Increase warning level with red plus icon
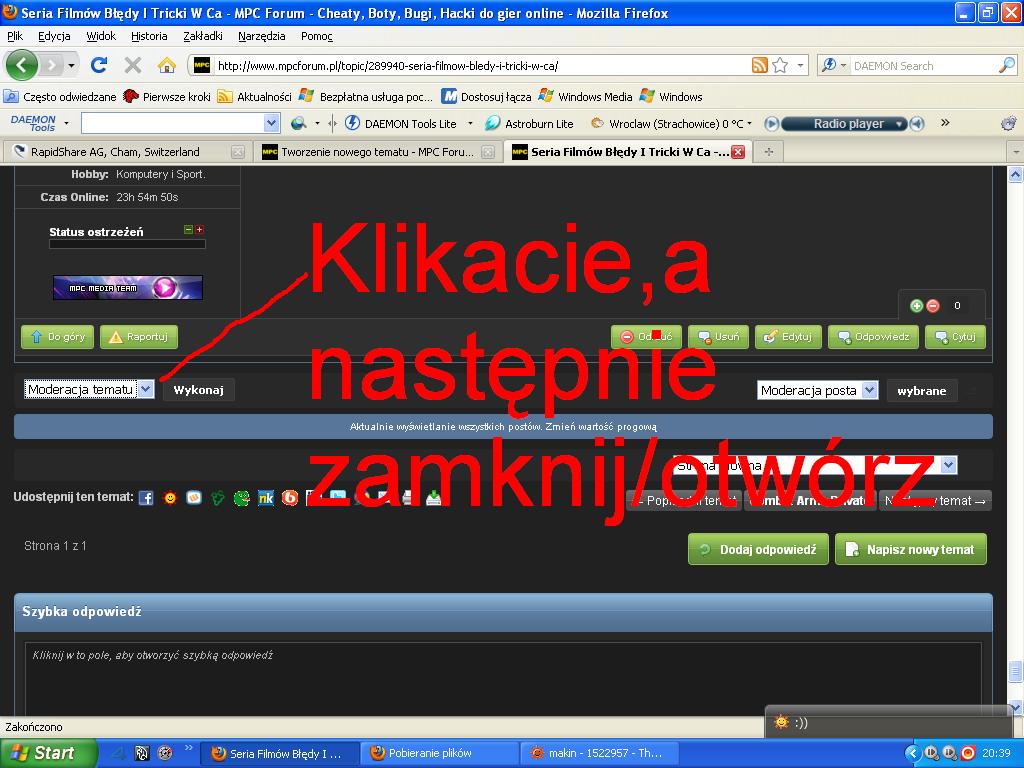Screen dimensions: 1024x768 click(200, 229)
